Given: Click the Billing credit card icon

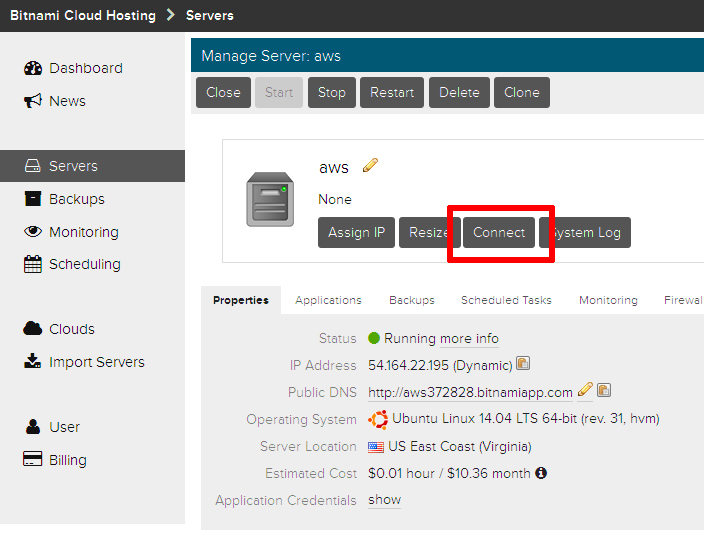Looking at the screenshot, I should tap(33, 459).
